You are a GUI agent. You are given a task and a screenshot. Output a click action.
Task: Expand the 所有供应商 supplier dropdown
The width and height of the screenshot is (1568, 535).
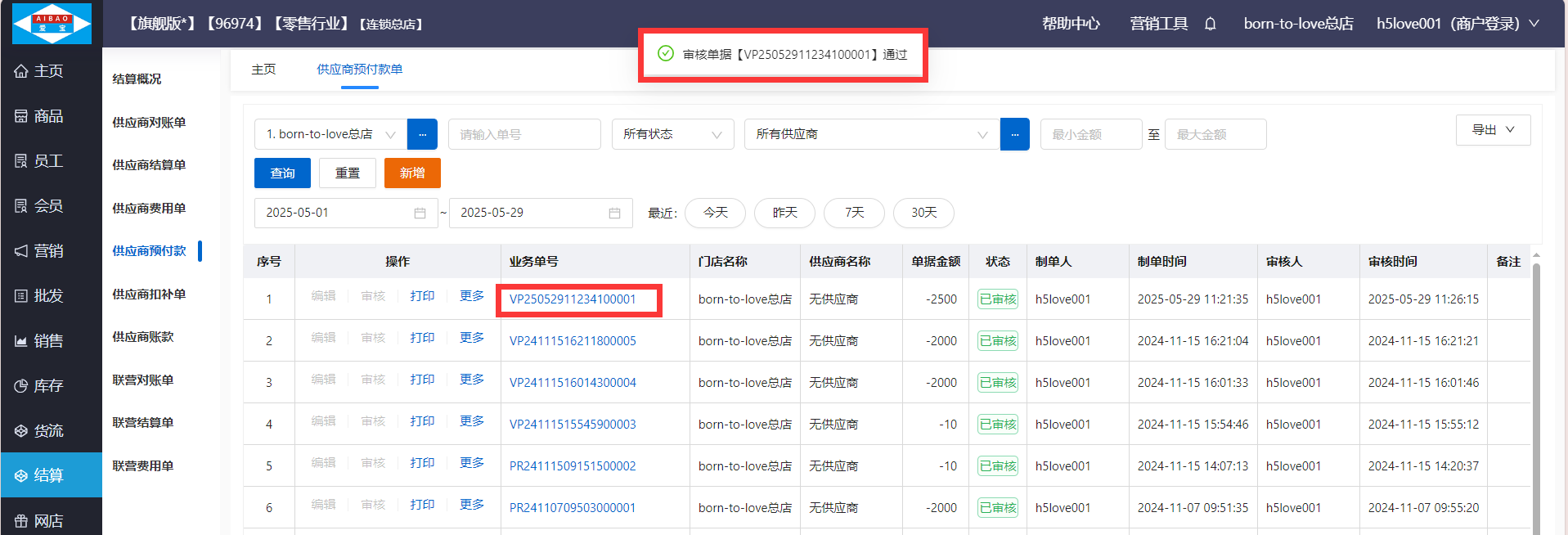tap(871, 134)
